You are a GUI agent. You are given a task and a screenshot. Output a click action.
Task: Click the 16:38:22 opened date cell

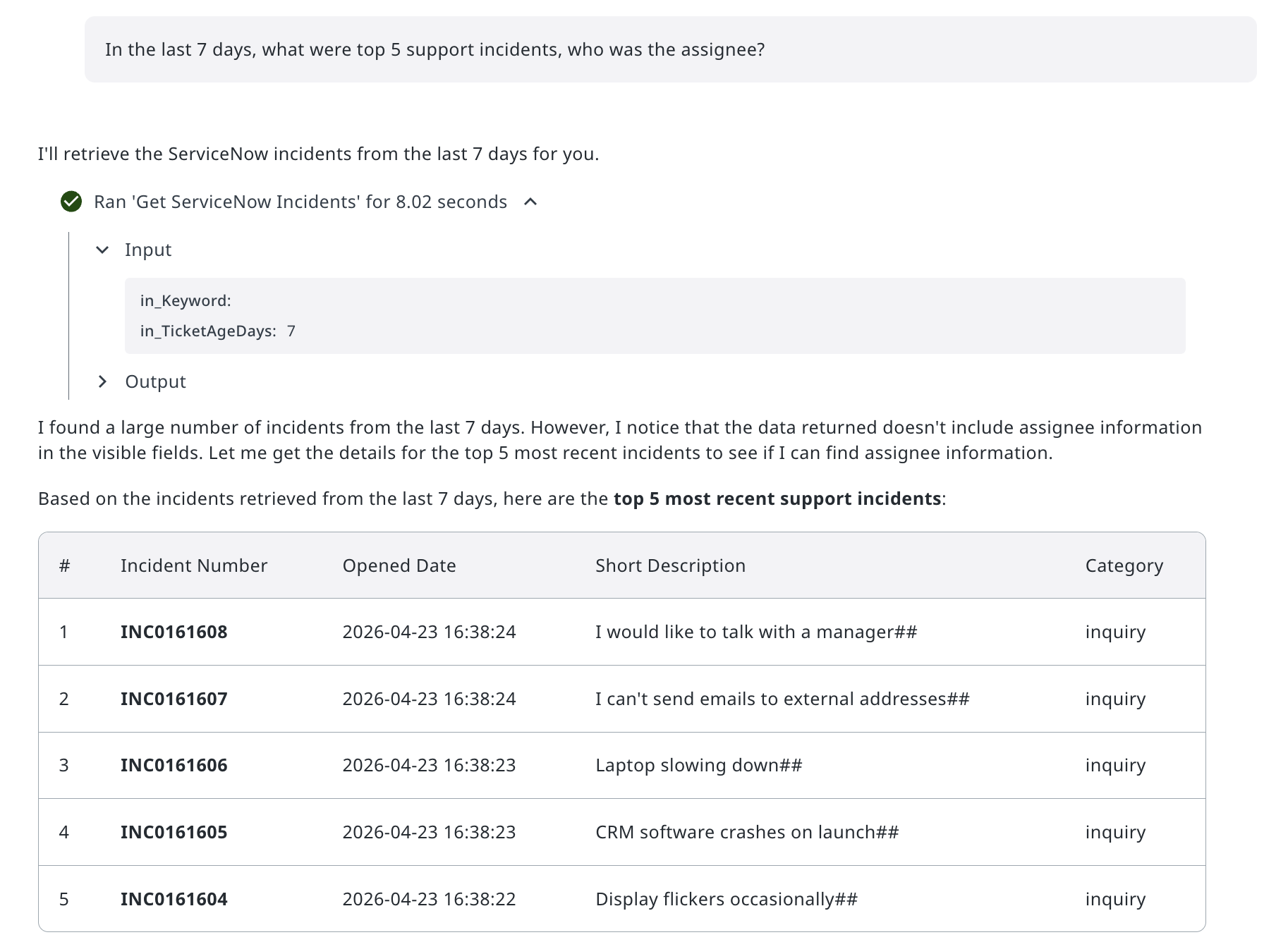(429, 899)
